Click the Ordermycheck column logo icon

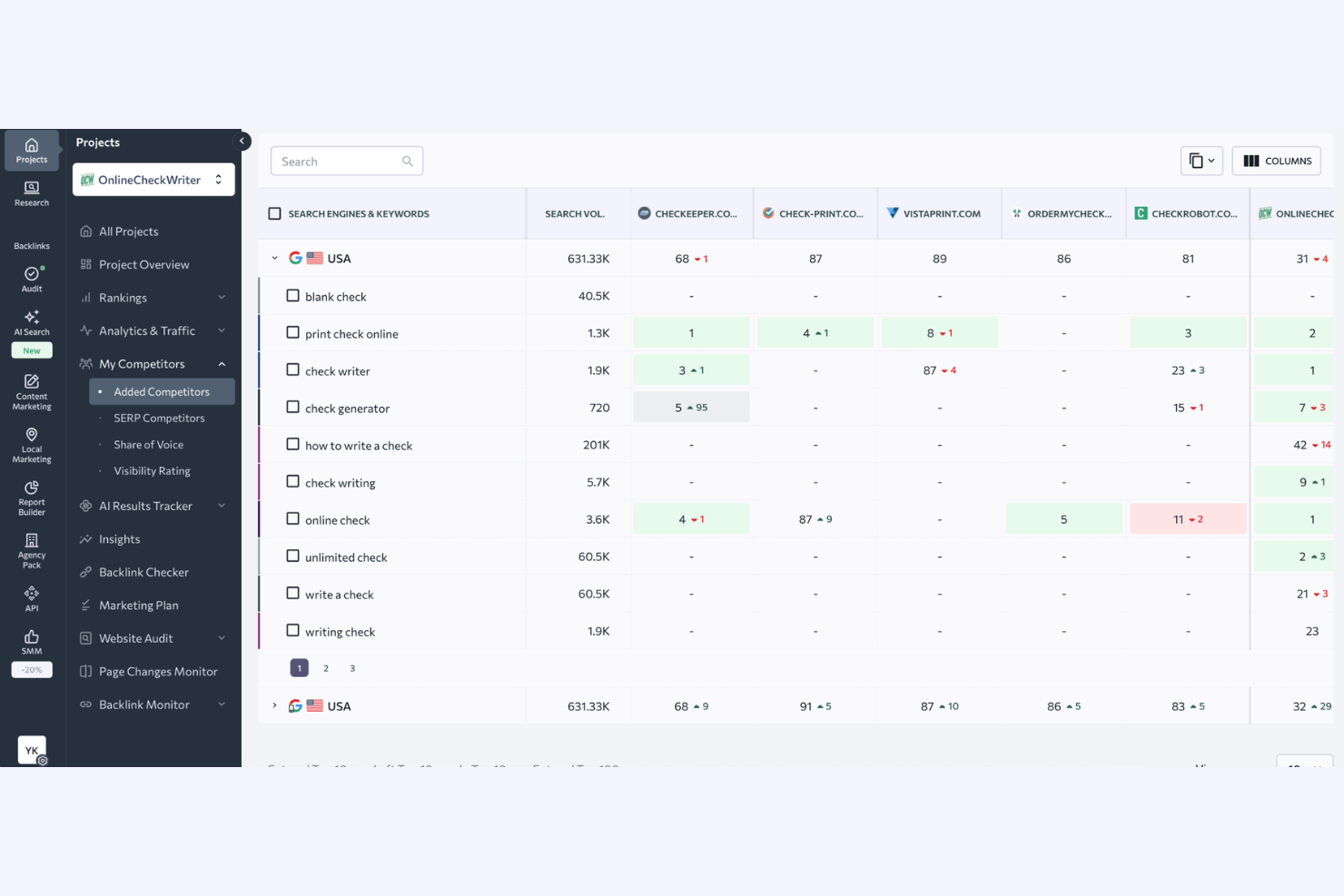1017,213
